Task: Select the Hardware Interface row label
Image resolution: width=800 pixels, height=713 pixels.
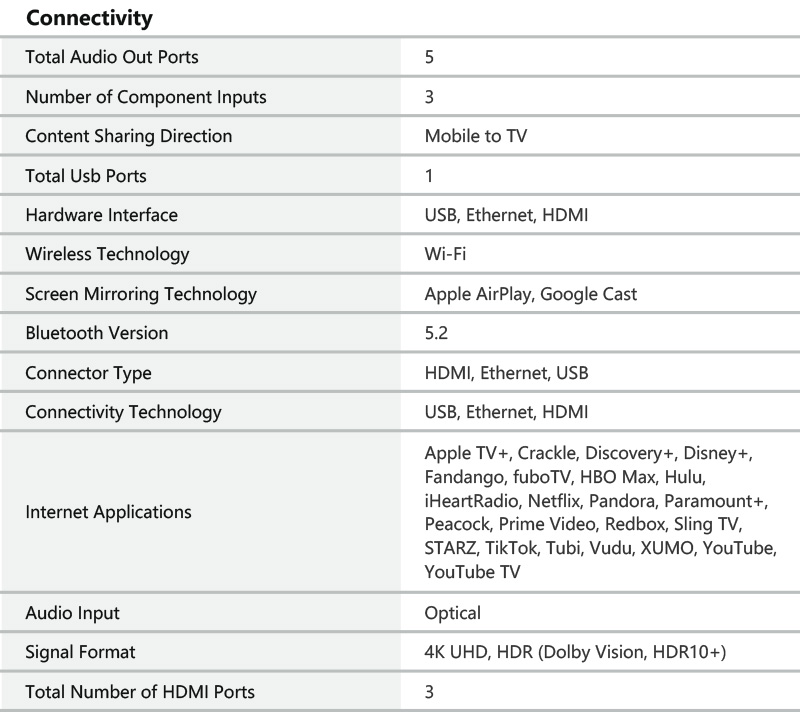Action: click(102, 215)
